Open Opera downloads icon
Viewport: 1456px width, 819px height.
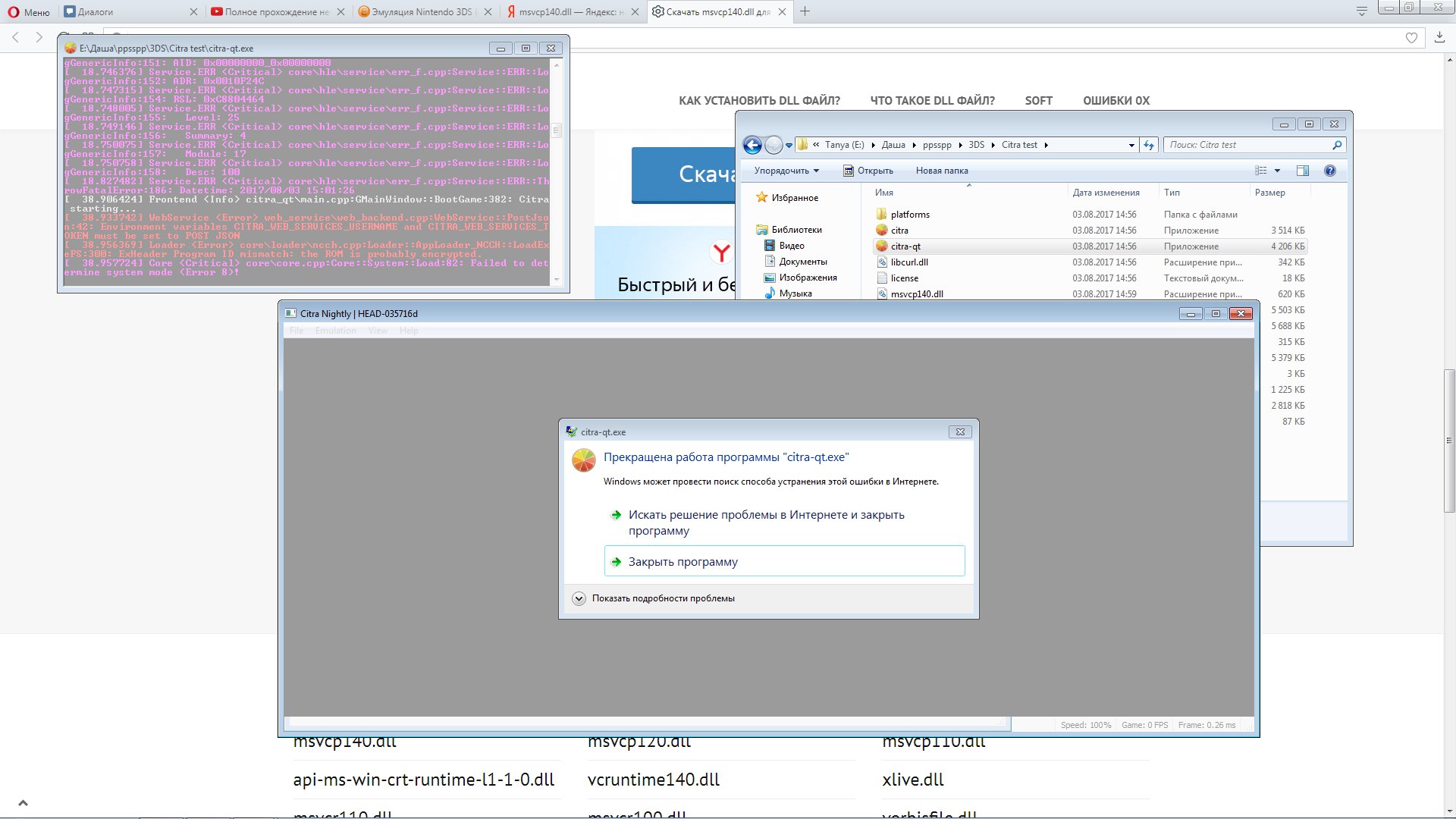coord(1439,37)
